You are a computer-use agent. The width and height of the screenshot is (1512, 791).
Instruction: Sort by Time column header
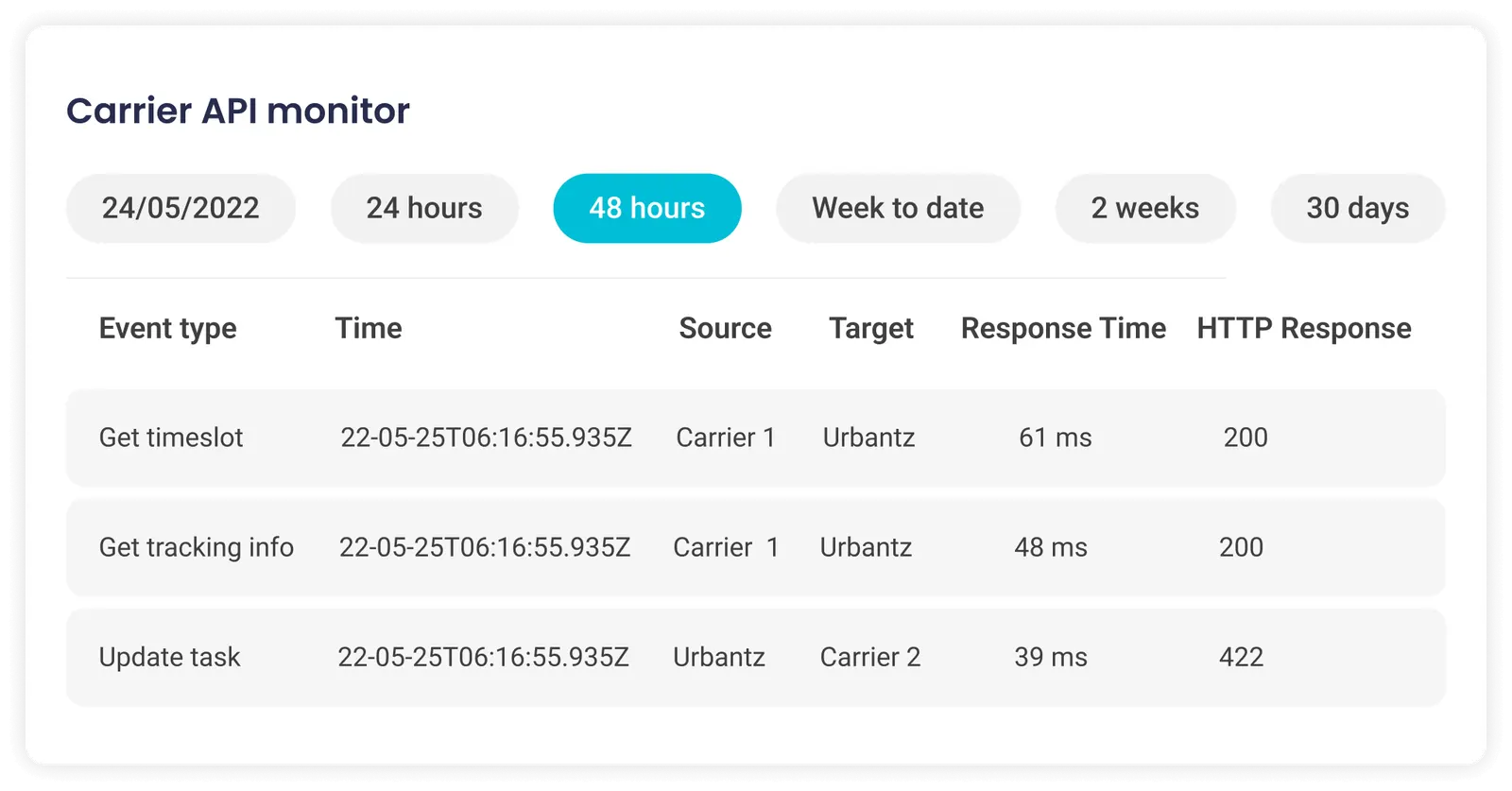(369, 328)
